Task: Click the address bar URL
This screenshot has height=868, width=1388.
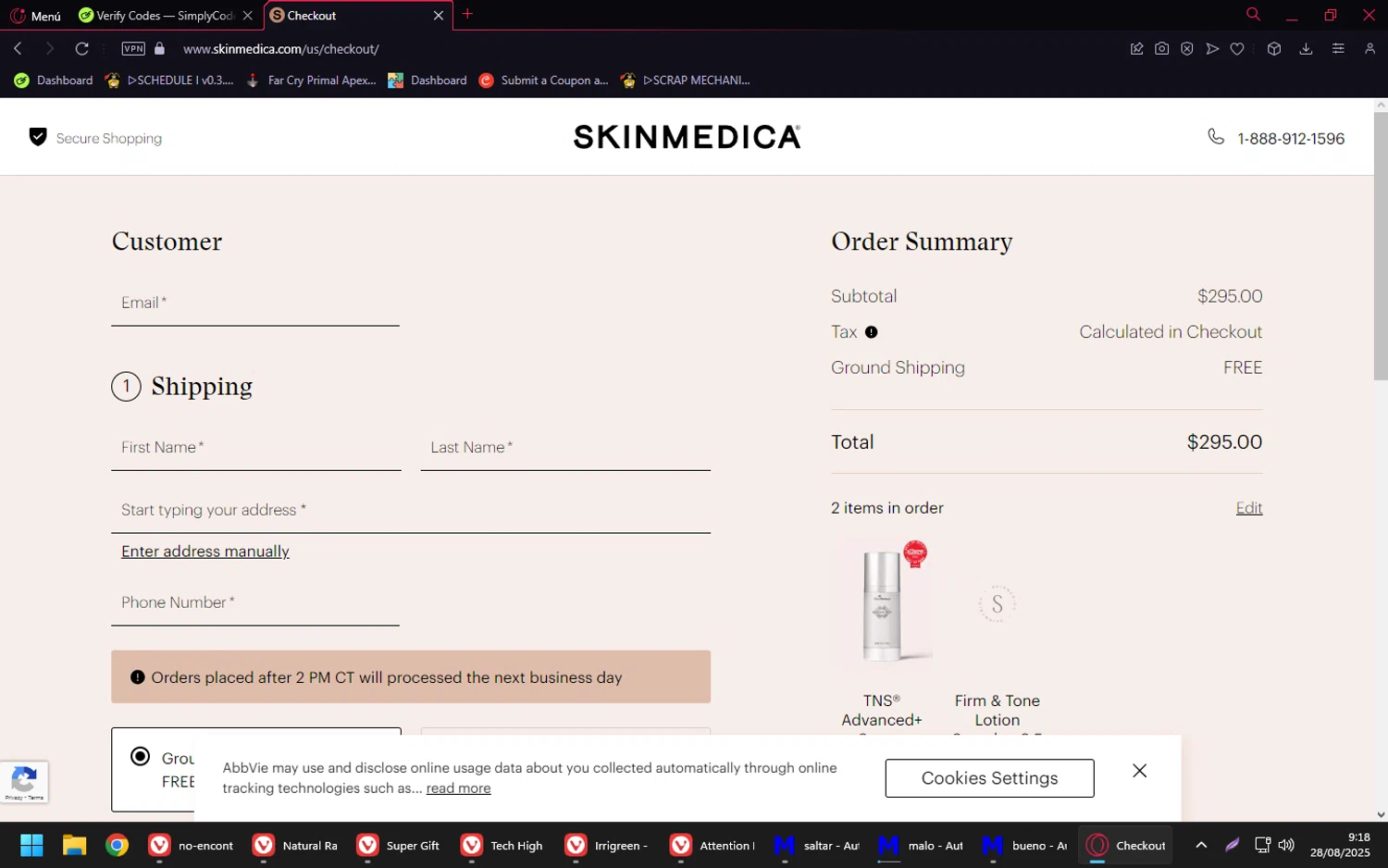Action: tap(280, 49)
